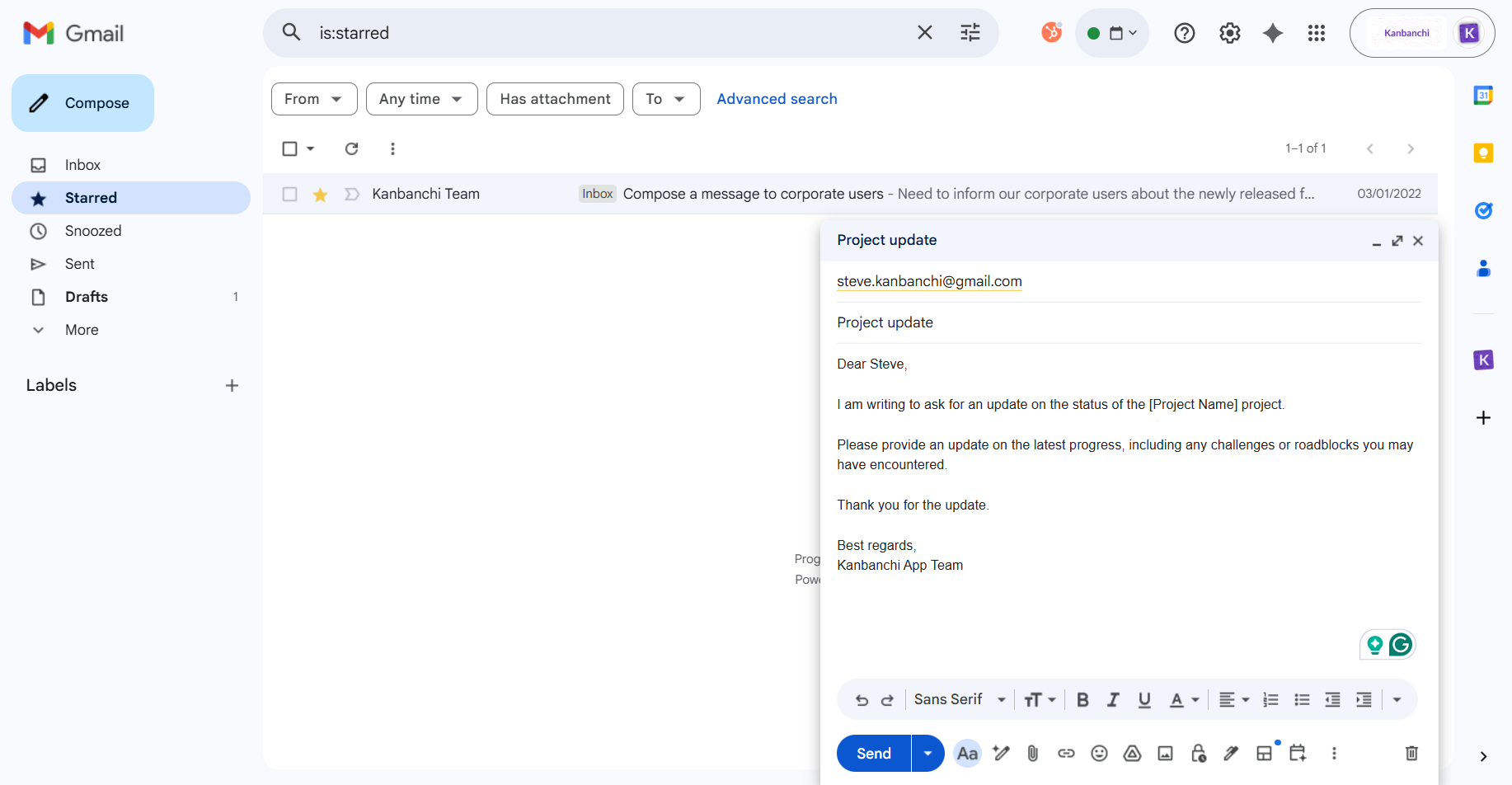Toggle select all conversations checkbox

pos(289,148)
